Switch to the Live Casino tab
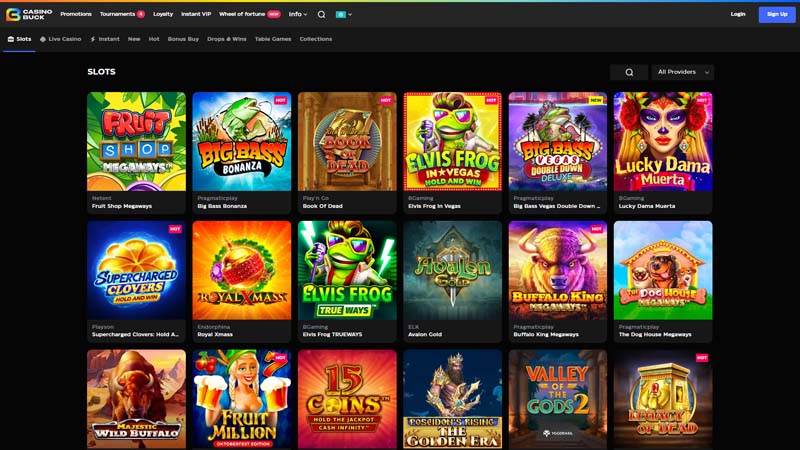The height and width of the screenshot is (450, 800). (x=61, y=39)
